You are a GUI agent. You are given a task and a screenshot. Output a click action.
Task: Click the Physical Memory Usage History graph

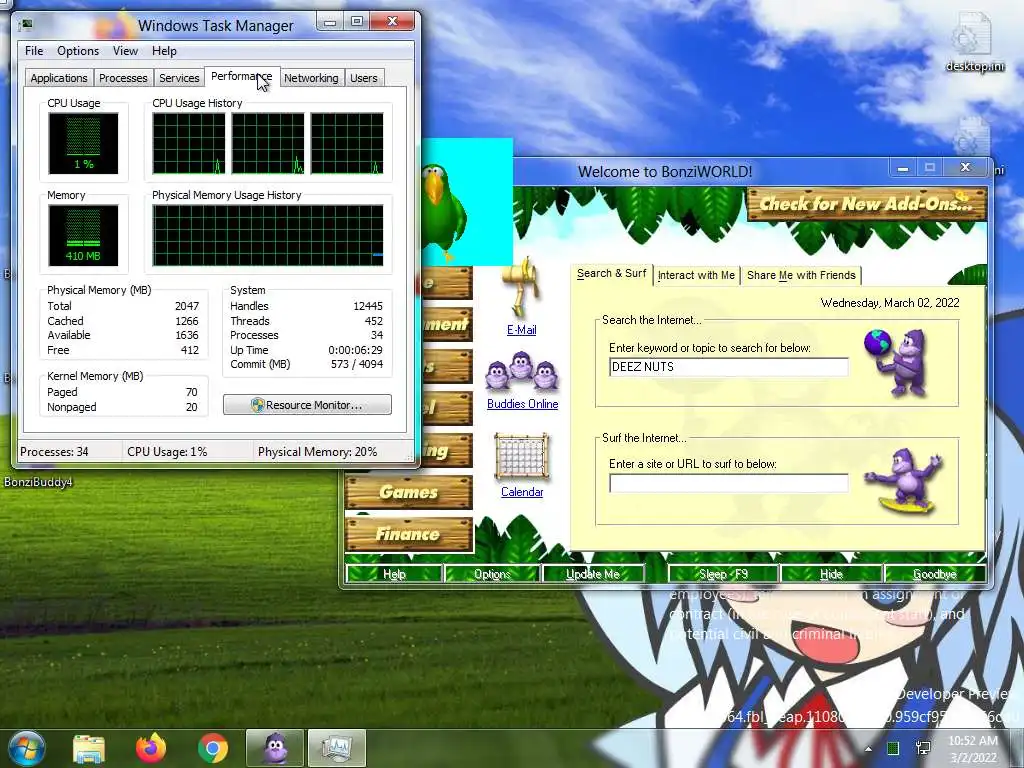pos(268,235)
